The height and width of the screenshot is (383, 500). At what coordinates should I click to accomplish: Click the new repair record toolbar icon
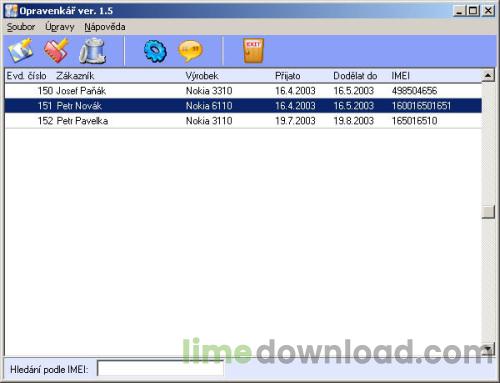(x=20, y=51)
